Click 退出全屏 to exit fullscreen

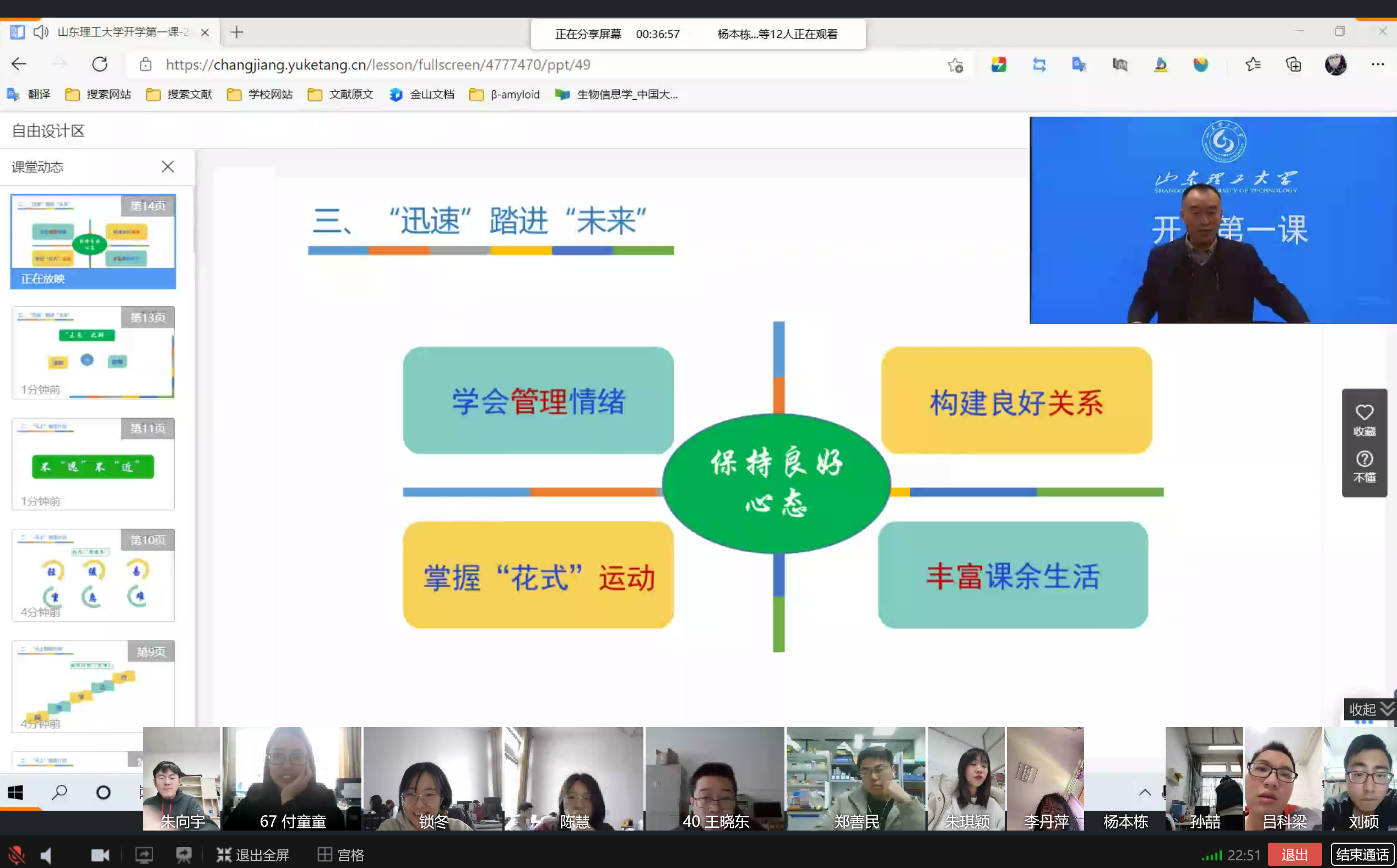click(253, 855)
